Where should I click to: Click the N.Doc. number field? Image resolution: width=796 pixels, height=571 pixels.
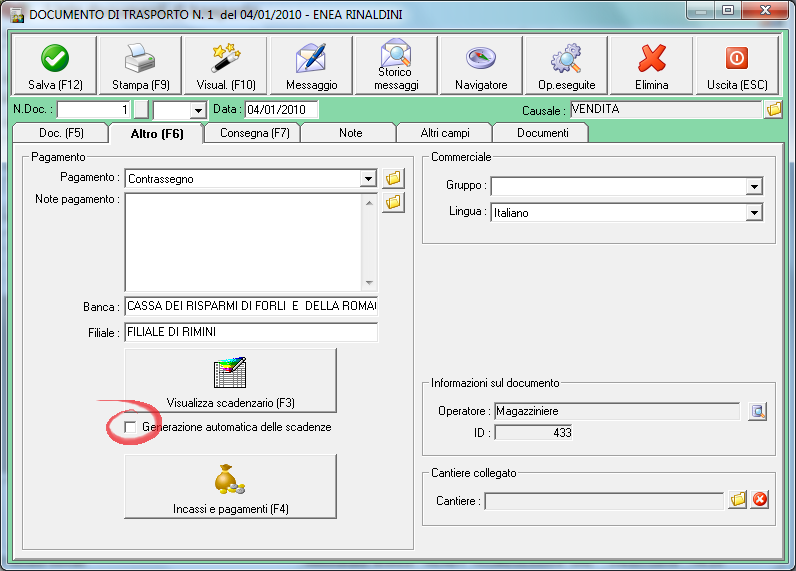[x=94, y=110]
